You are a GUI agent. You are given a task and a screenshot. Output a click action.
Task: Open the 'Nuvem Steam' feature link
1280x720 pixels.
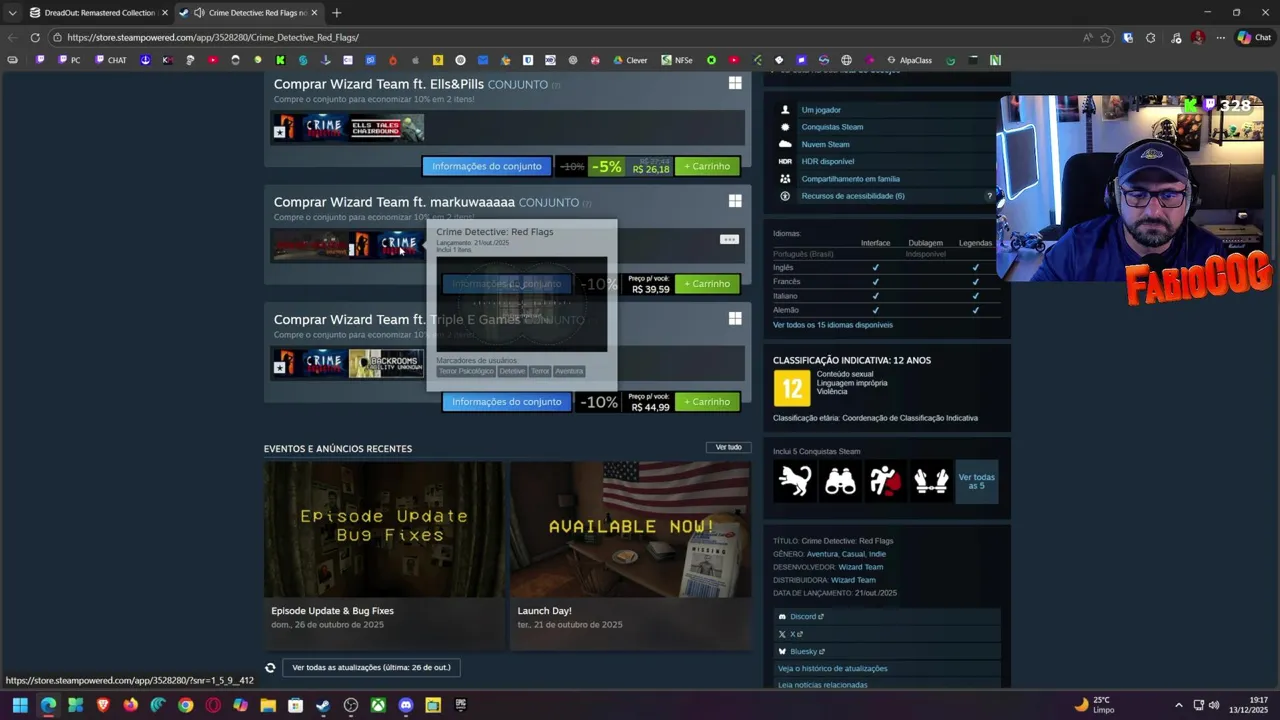pyautogui.click(x=825, y=144)
